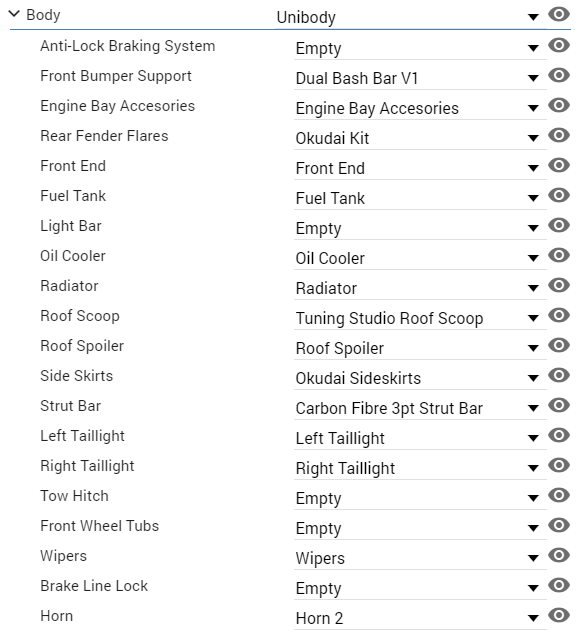Click the Left Taillight eye icon
This screenshot has width=580, height=632.
click(559, 435)
